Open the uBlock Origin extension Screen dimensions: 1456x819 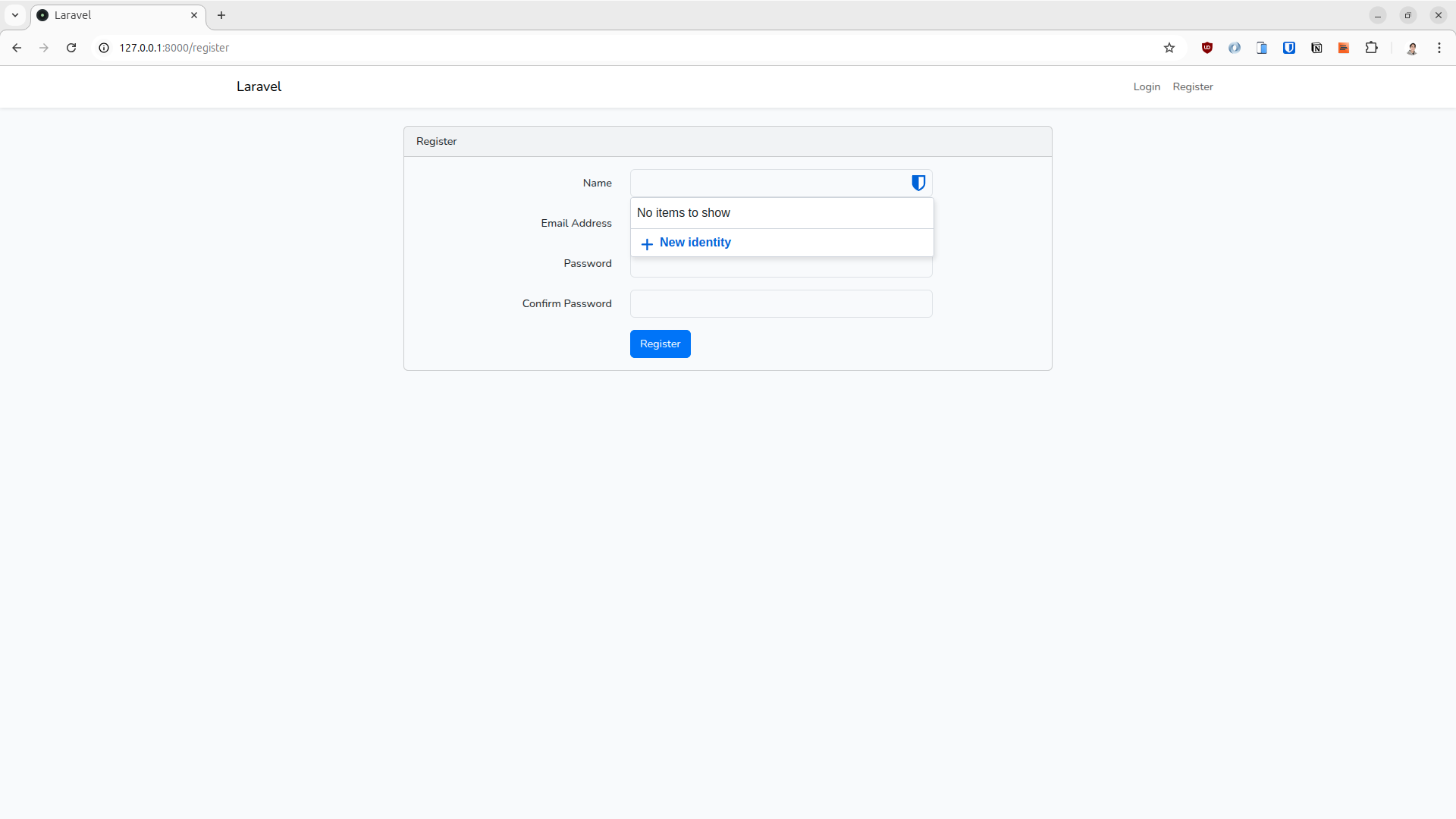click(x=1207, y=48)
